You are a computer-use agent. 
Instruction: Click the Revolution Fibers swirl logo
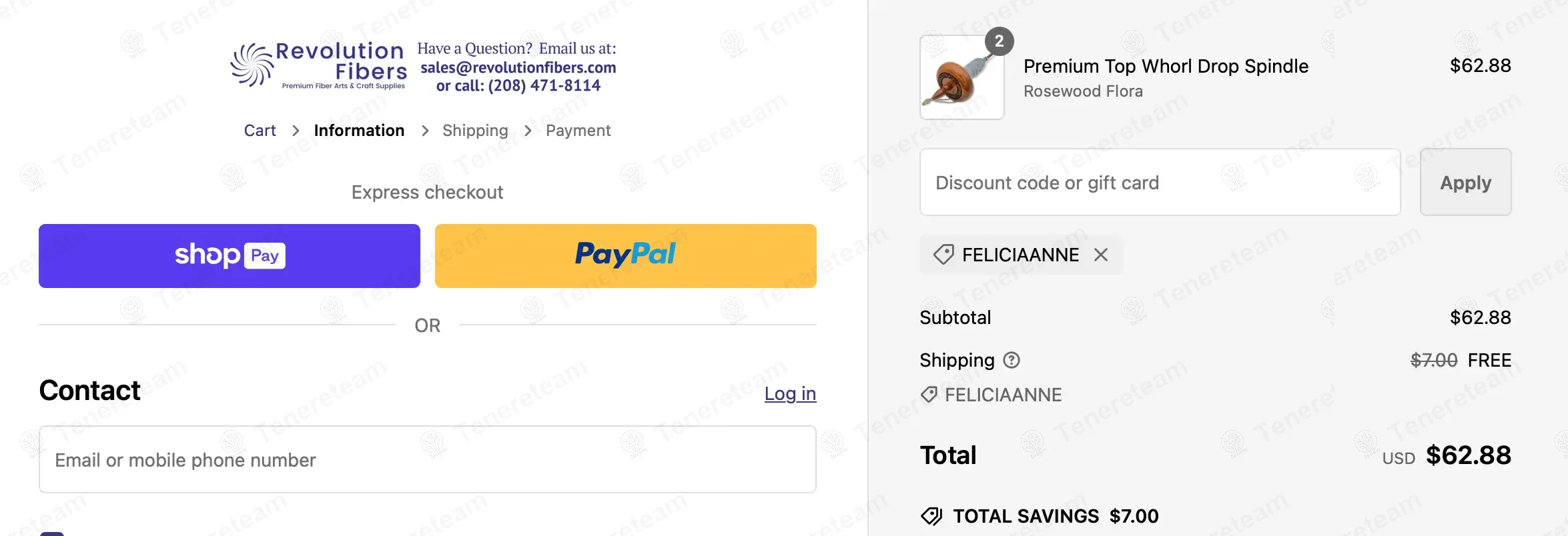pos(252,65)
